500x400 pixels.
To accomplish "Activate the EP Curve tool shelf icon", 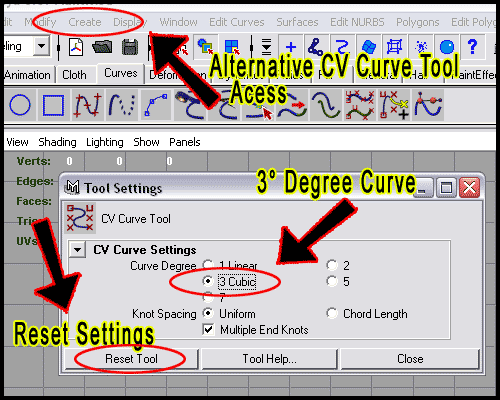I will click(x=88, y=105).
